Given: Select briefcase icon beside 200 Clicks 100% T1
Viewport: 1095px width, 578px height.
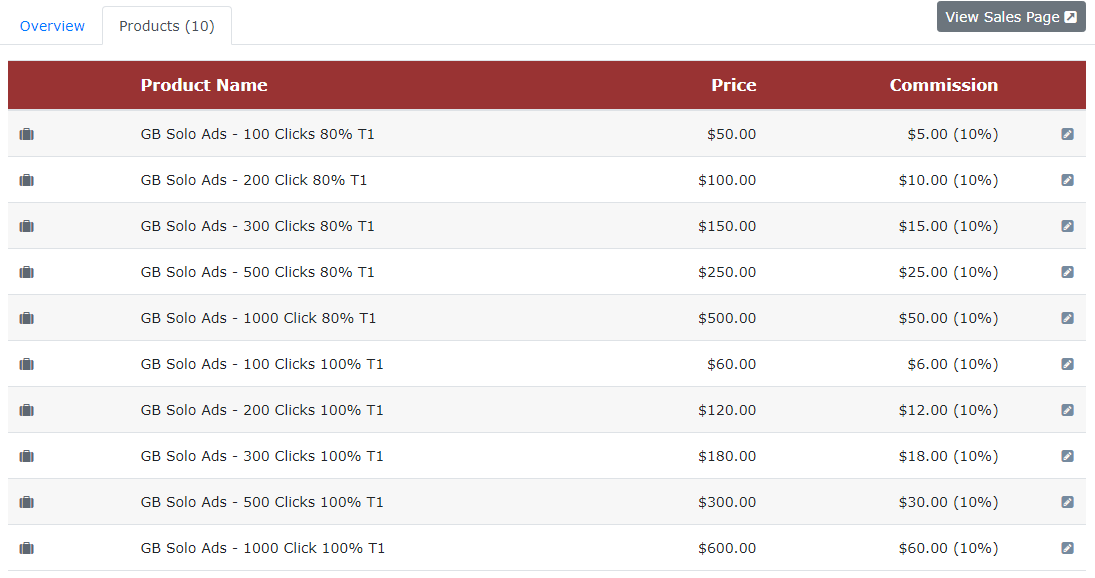Looking at the screenshot, I should 27,410.
